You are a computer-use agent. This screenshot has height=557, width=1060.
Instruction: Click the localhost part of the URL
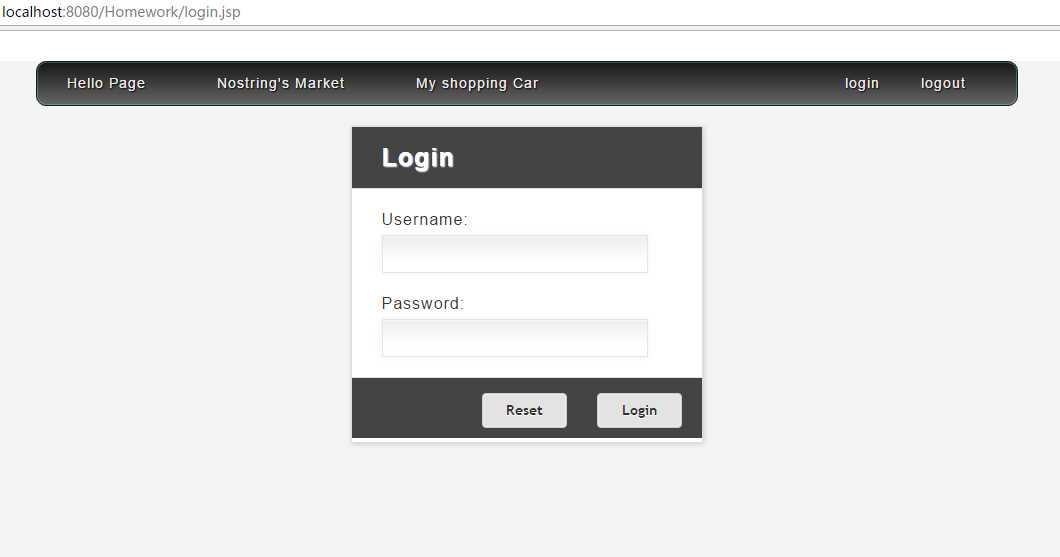[x=32, y=12]
